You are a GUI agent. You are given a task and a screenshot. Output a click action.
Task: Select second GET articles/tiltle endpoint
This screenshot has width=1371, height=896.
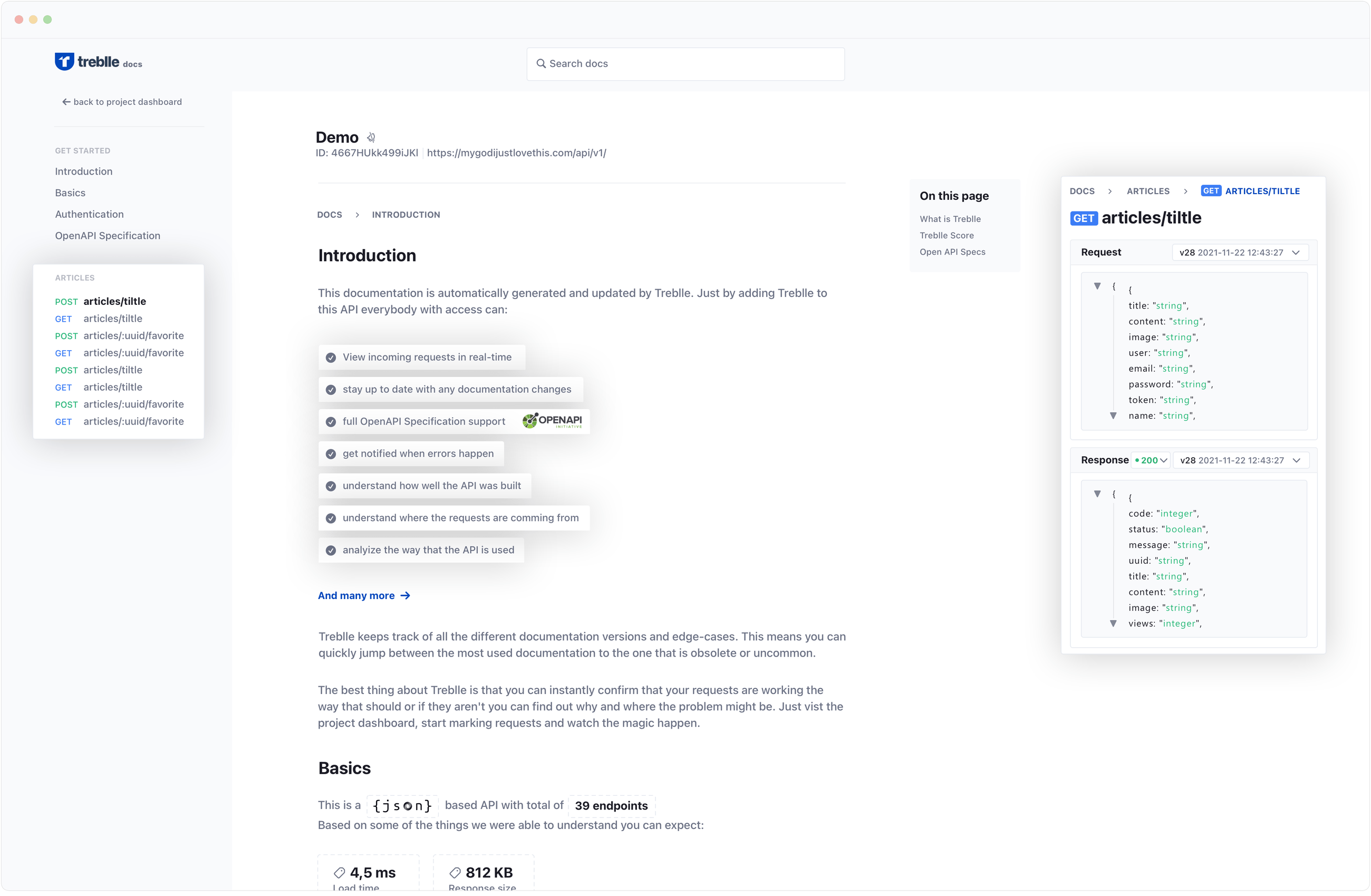(99, 387)
